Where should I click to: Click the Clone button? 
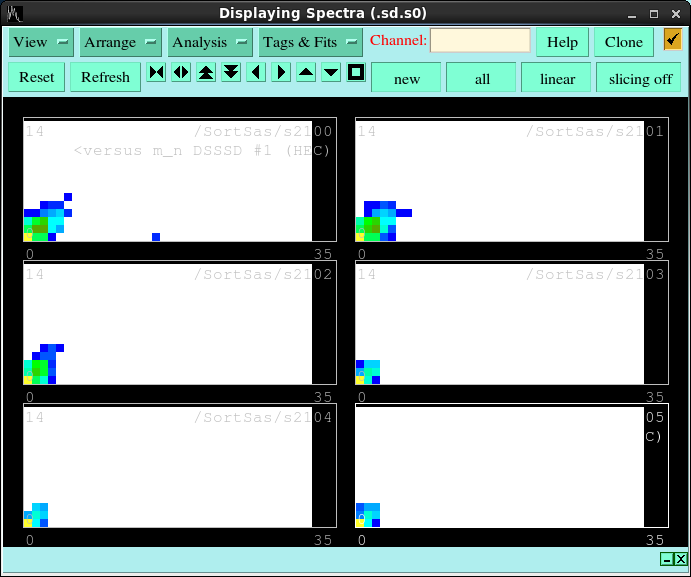[x=624, y=42]
